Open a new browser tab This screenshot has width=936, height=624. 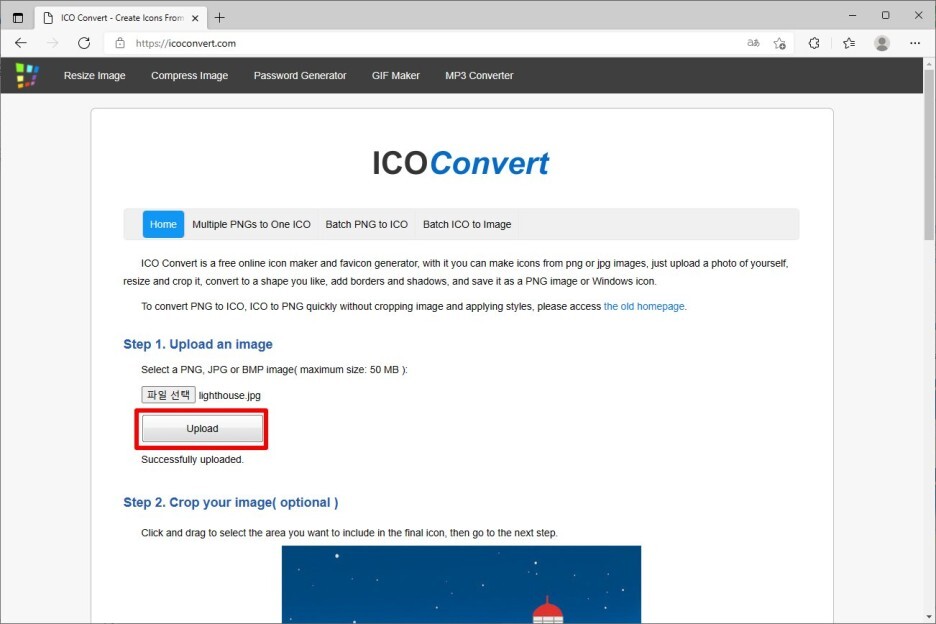(x=220, y=18)
